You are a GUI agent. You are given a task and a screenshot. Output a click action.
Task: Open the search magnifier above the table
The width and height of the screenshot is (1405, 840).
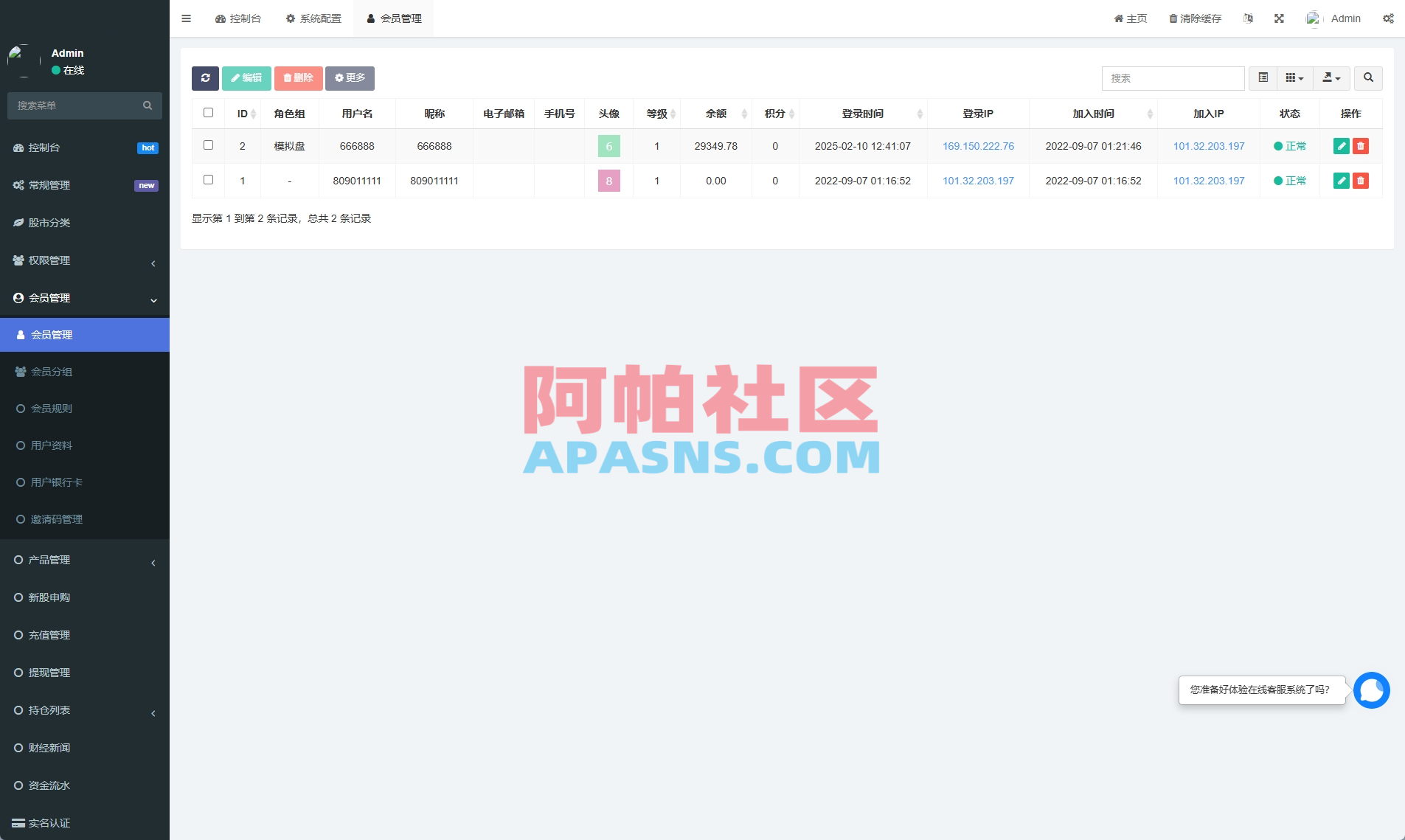[1369, 78]
